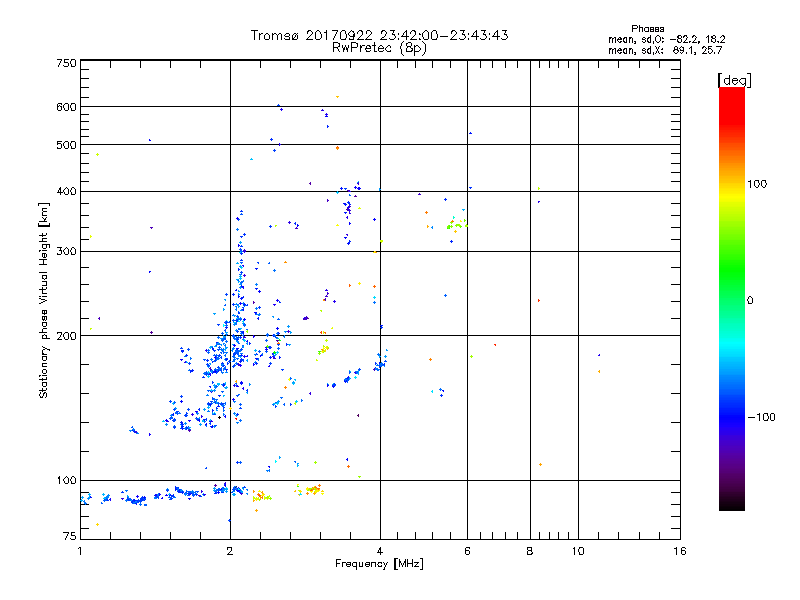800x600 pixels.
Task: Click the '6' frequency tick label
Action: [467, 551]
